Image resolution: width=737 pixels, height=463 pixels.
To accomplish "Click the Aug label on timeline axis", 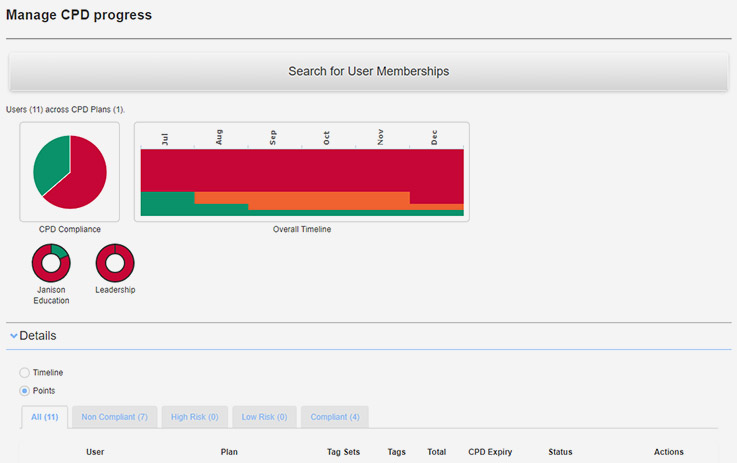I will [219, 137].
